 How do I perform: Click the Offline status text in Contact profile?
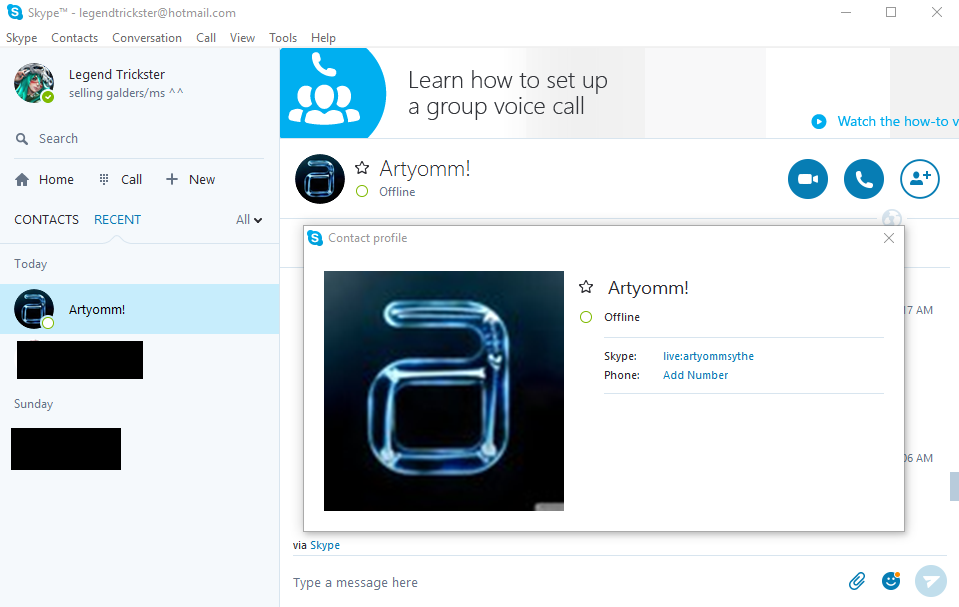tap(622, 317)
